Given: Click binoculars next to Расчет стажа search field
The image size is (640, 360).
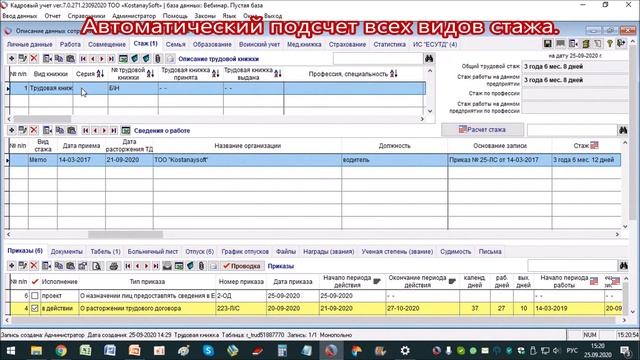Looking at the screenshot, I should coord(623,130).
